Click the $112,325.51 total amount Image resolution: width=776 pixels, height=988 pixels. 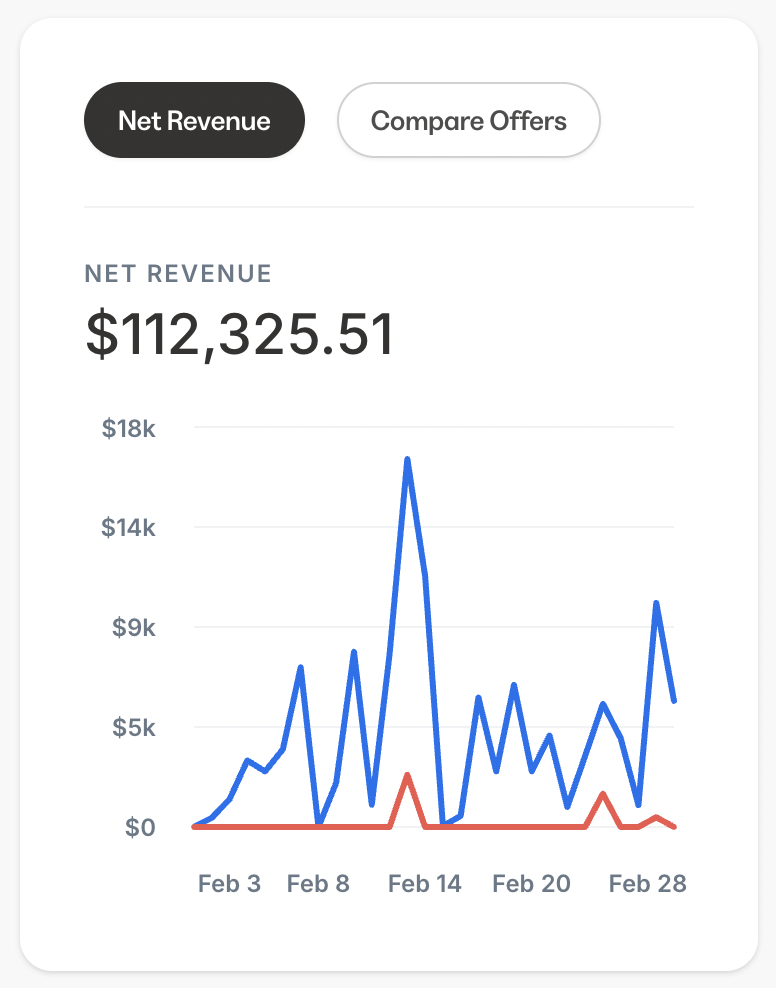pyautogui.click(x=240, y=335)
